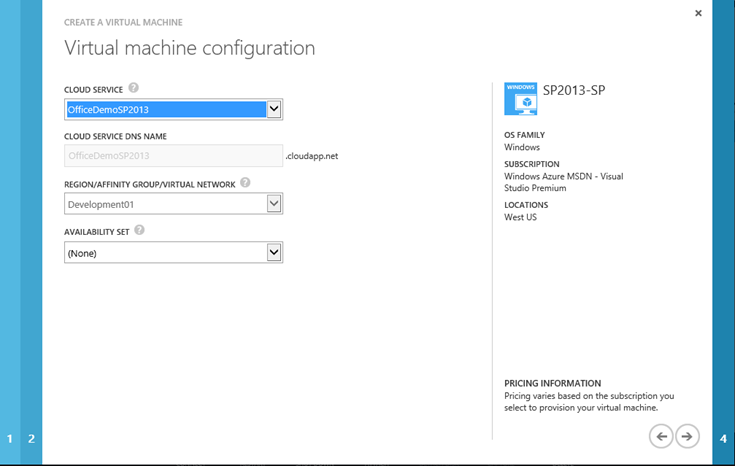Expand the Availability Set (None) dropdown
735x466 pixels.
click(274, 252)
